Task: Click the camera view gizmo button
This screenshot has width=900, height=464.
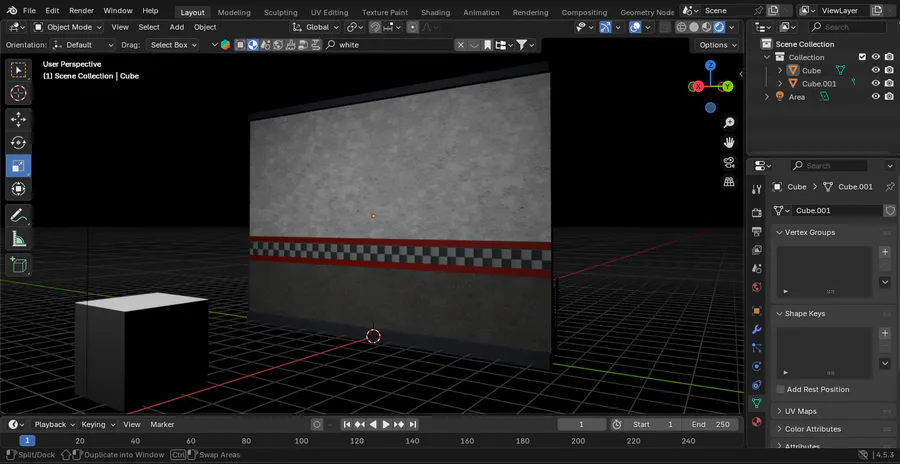Action: tap(729, 161)
